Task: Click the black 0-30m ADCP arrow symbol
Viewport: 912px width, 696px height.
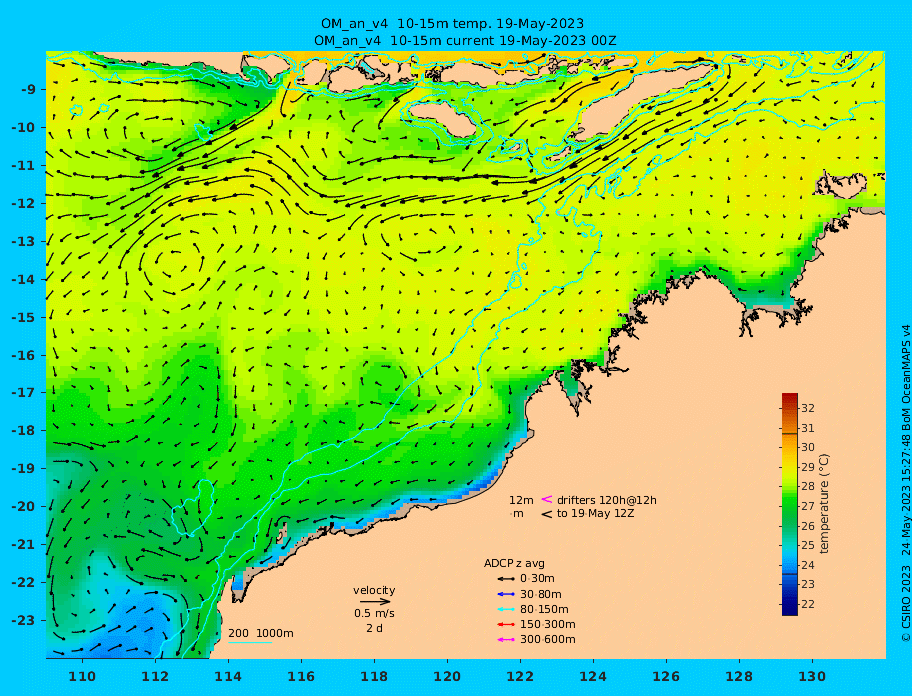Action: 505,579
